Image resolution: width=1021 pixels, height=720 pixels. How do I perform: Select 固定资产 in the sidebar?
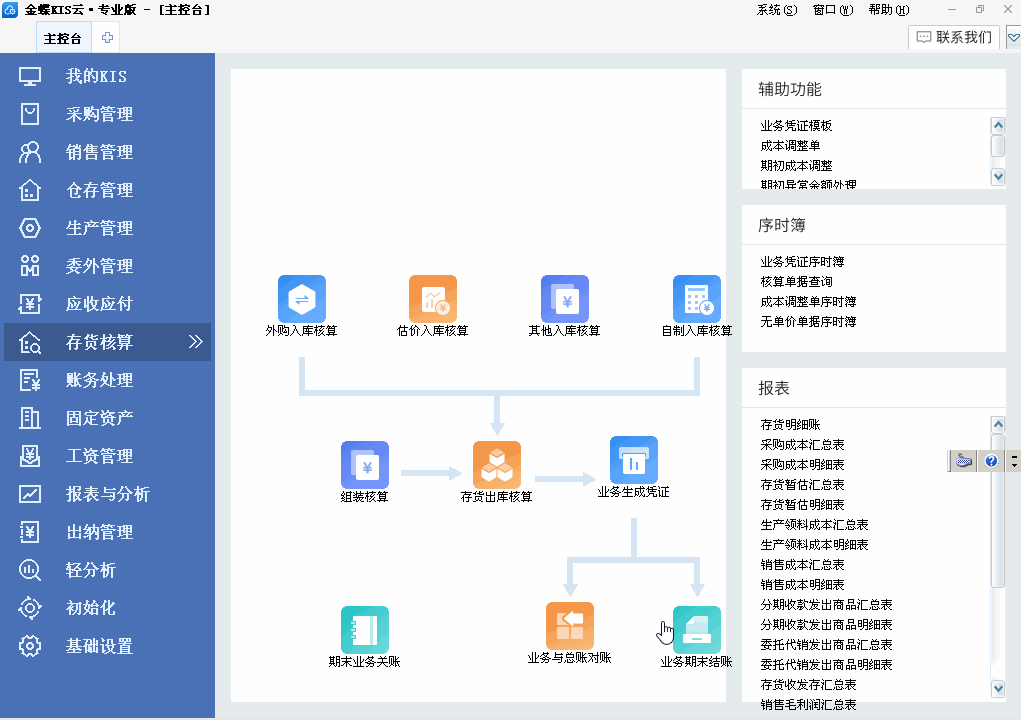(x=107, y=417)
